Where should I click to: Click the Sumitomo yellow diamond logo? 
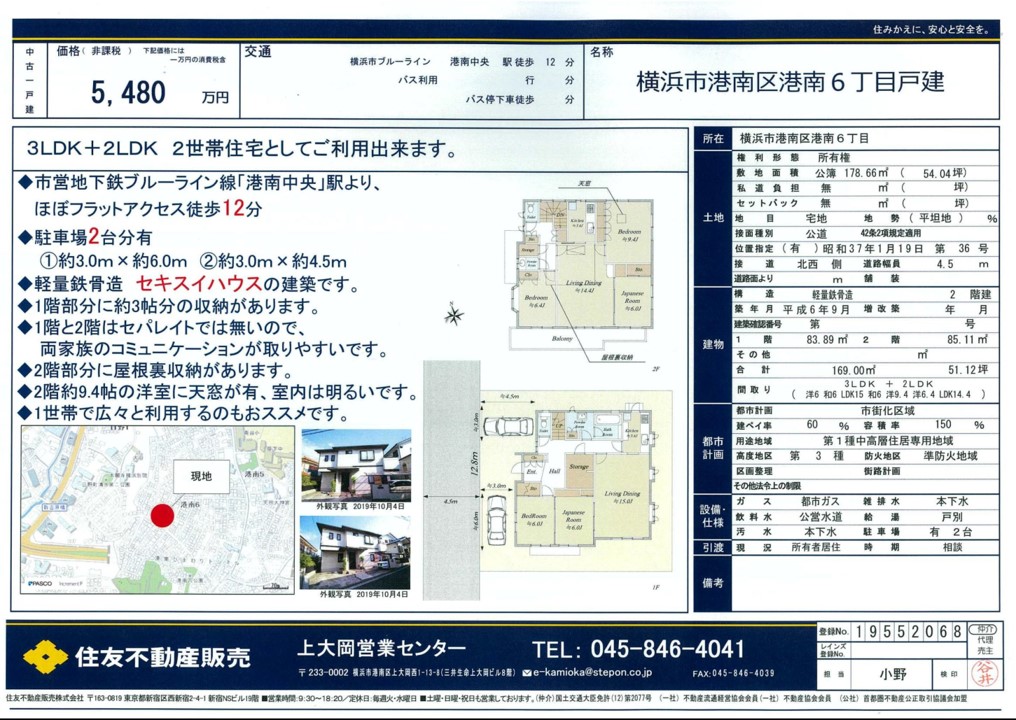pos(45,657)
